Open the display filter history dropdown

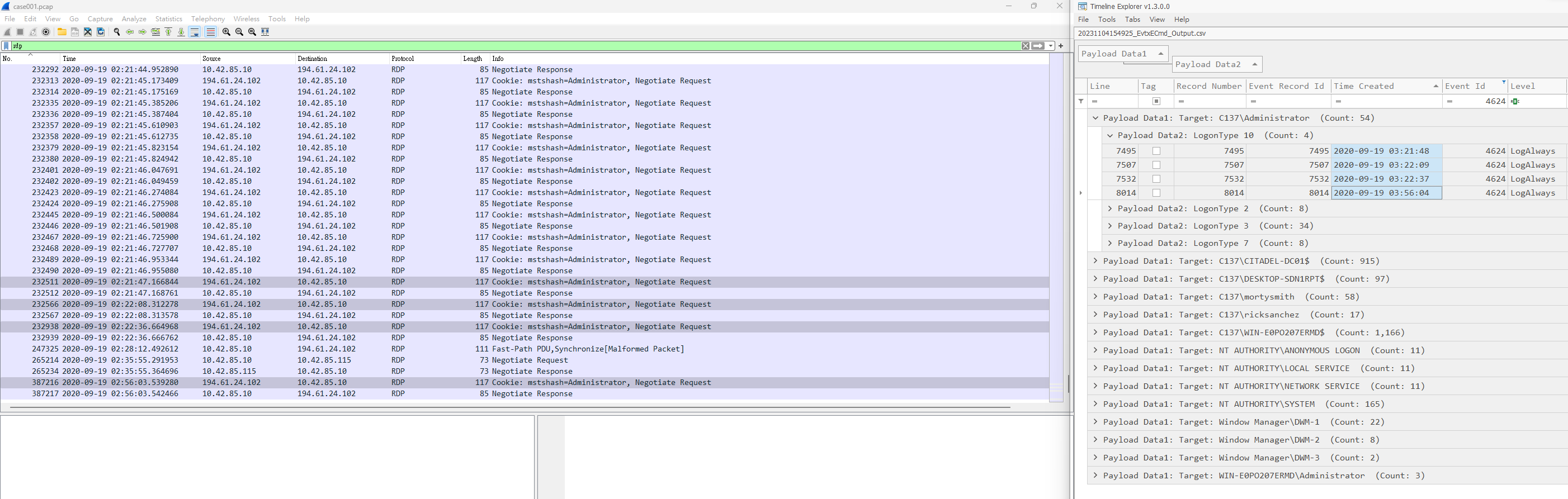[x=1051, y=46]
